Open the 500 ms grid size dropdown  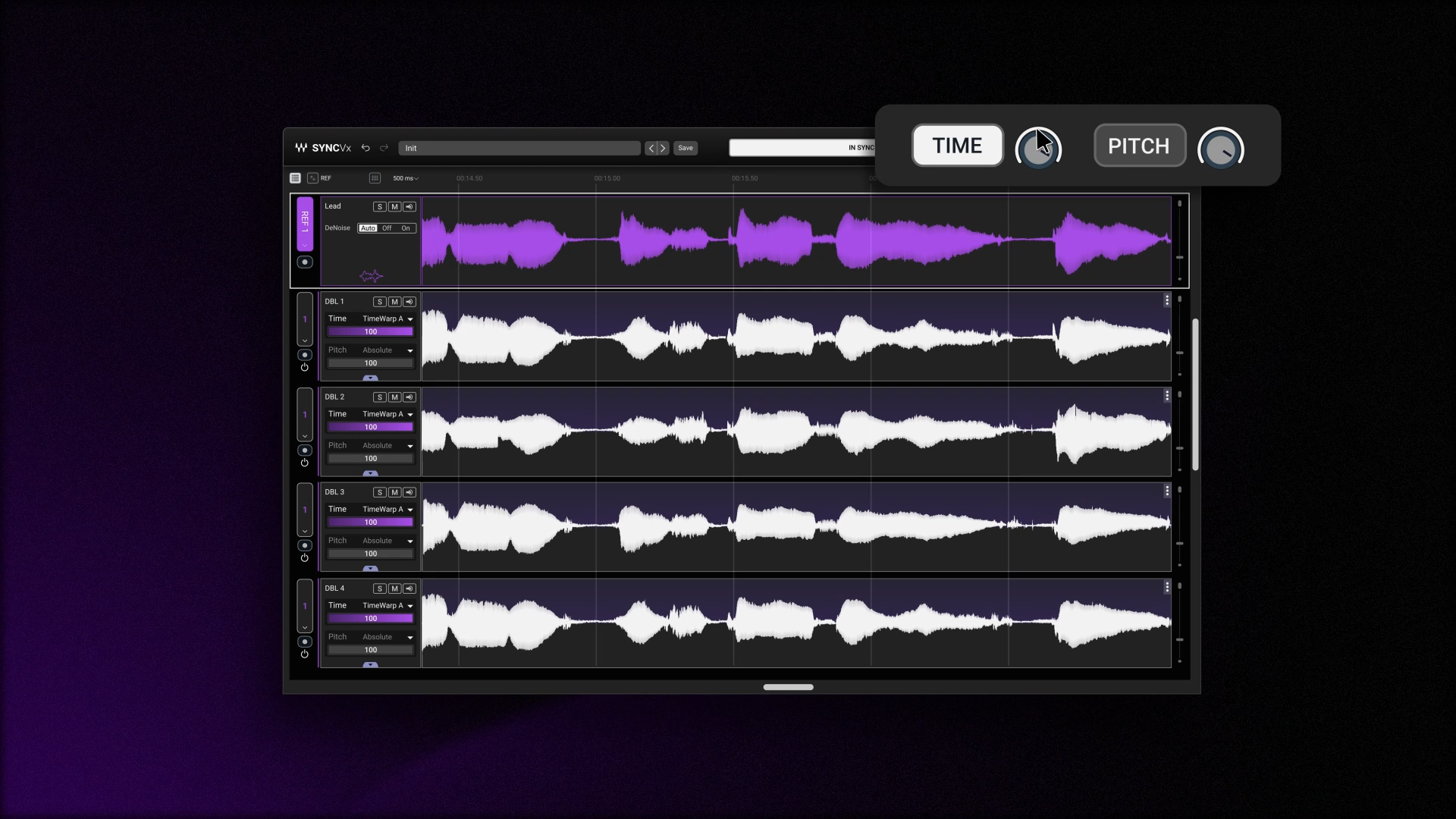(406, 178)
